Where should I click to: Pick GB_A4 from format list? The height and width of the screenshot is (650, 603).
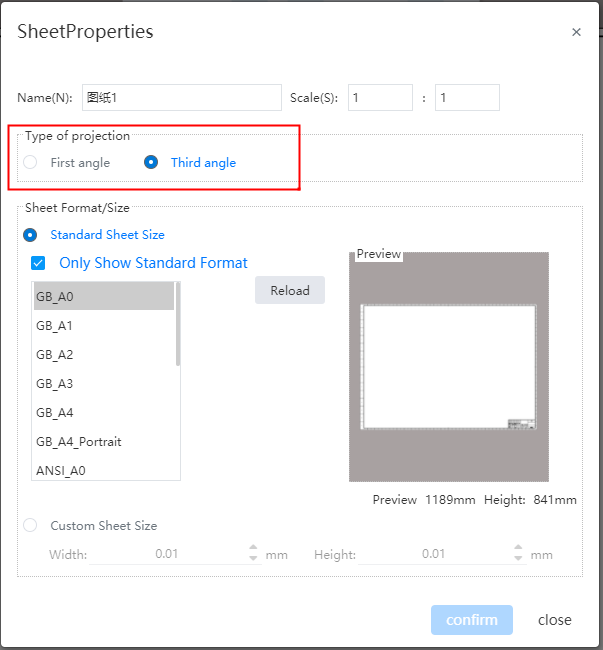pyautogui.click(x=104, y=412)
